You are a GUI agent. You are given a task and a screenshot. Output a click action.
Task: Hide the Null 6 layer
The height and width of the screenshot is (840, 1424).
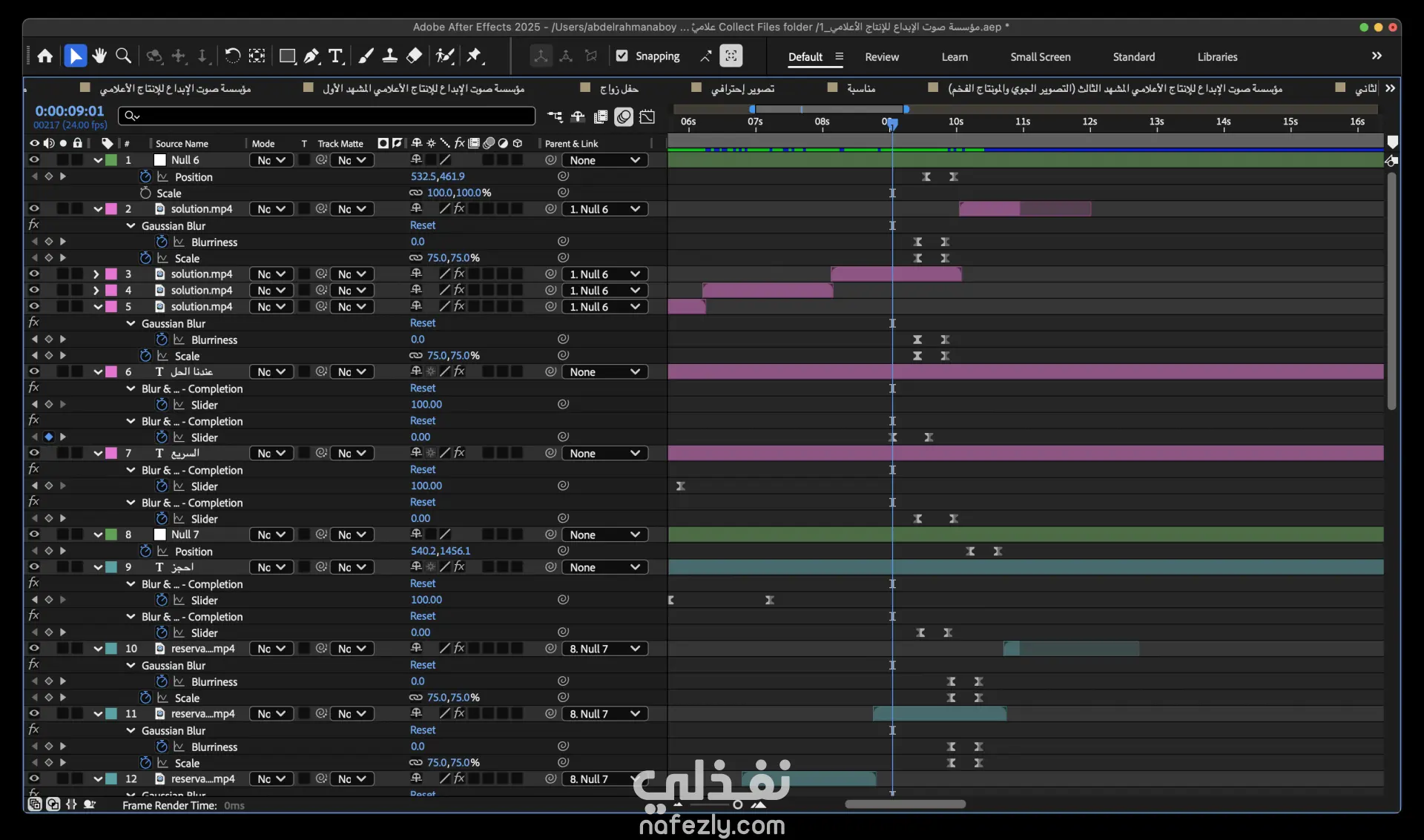click(34, 160)
